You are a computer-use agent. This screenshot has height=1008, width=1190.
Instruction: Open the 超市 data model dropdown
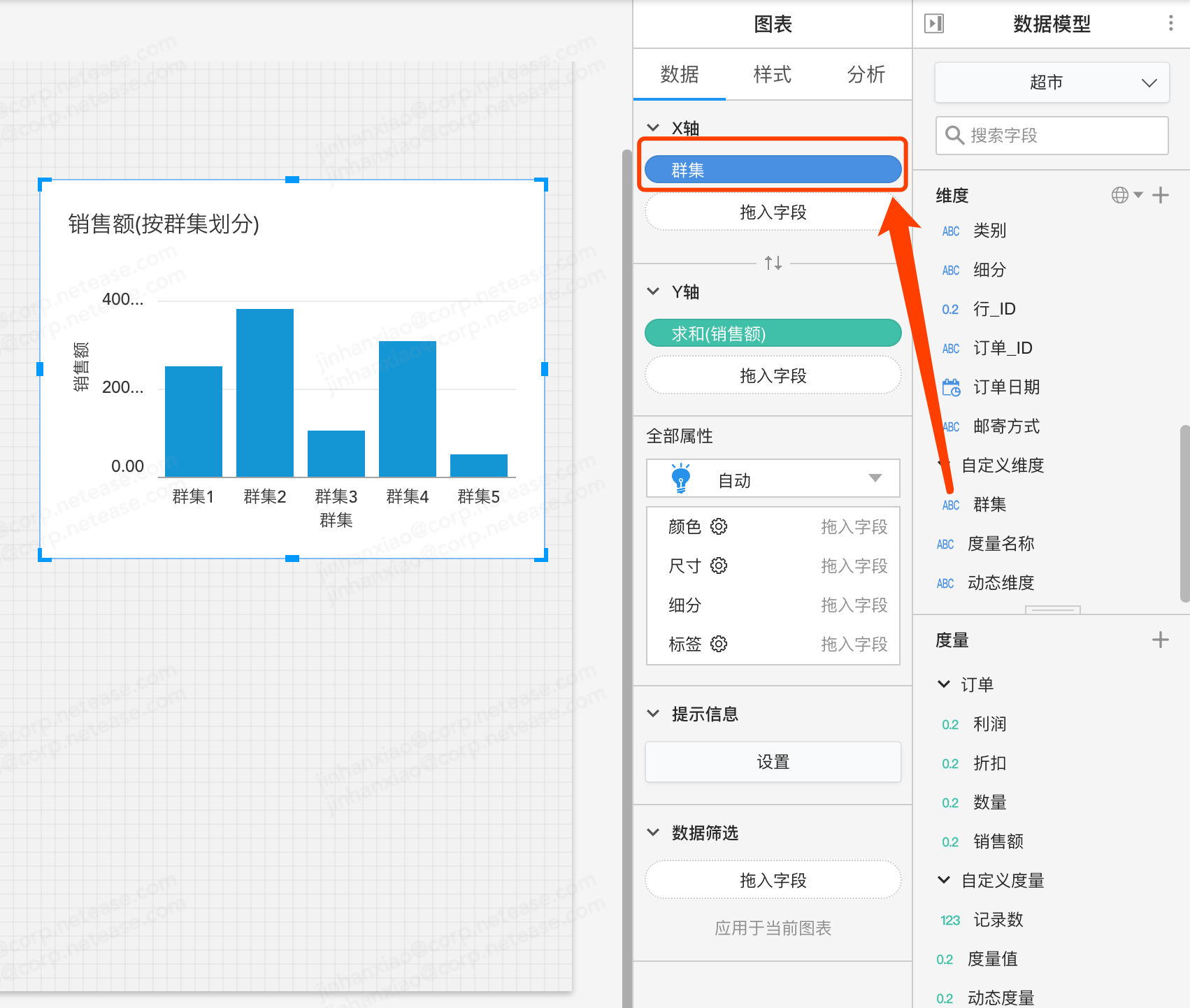click(1052, 82)
